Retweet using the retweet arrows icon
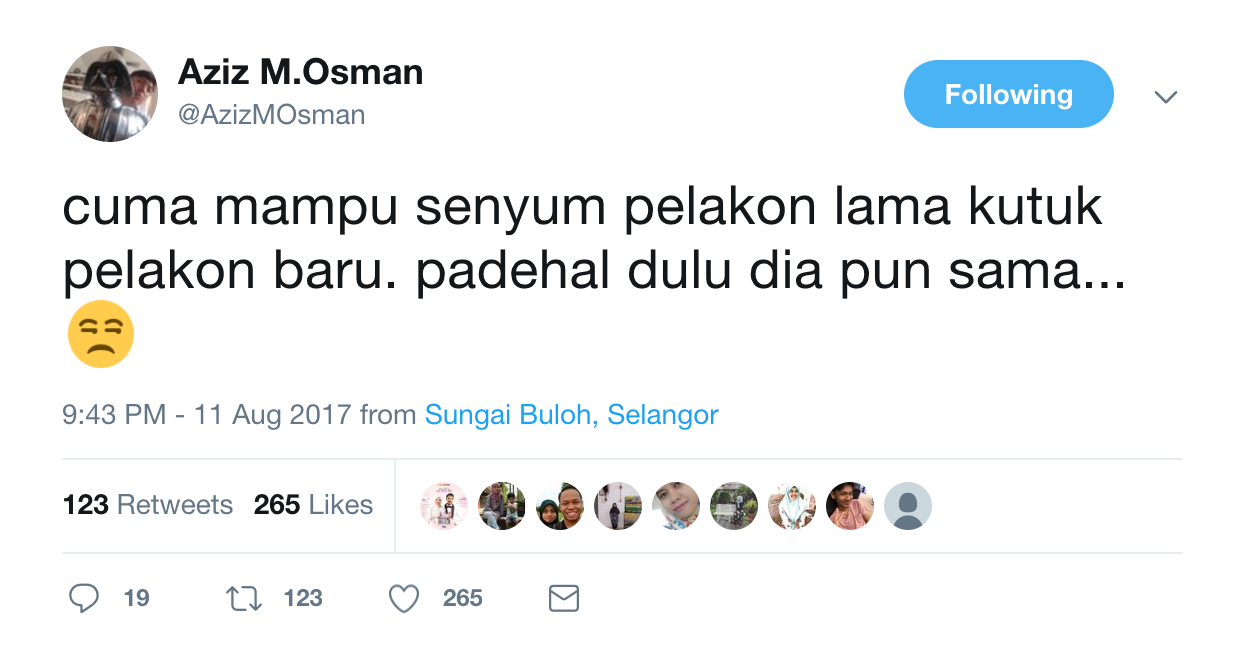 point(244,598)
